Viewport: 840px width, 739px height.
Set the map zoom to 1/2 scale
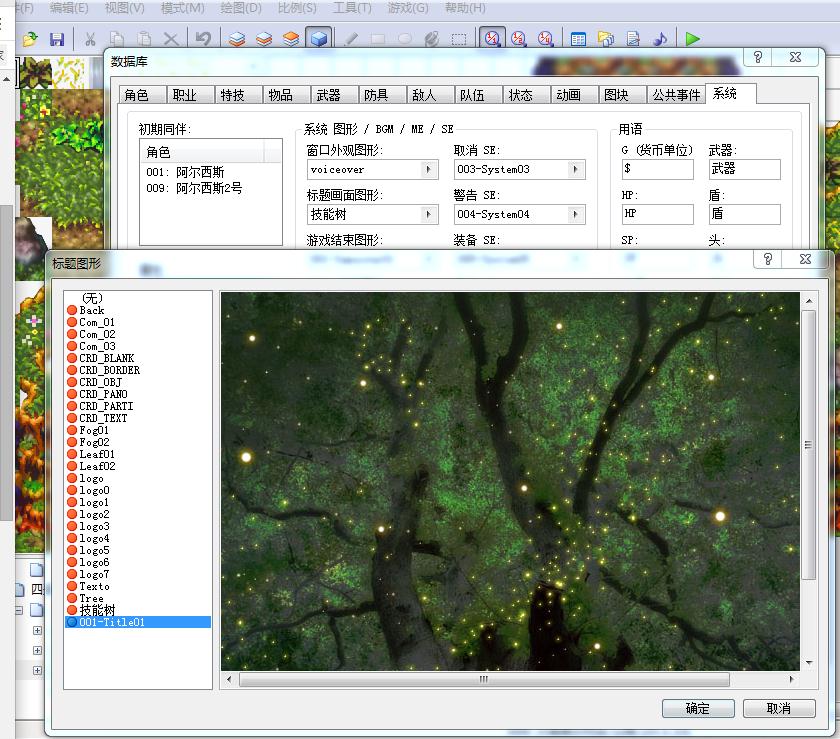(519, 39)
